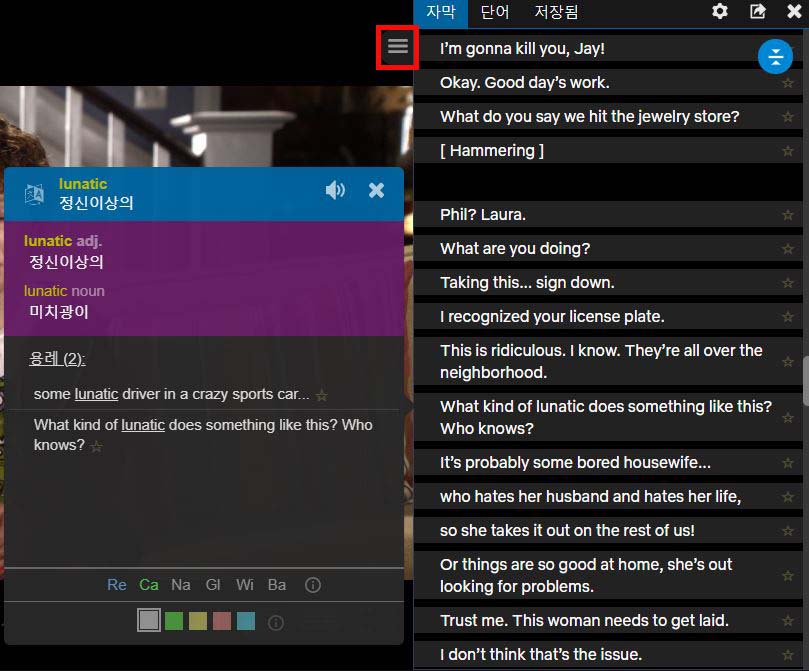Star the 'hates her husband' subtitle line
This screenshot has width=809, height=671.
787,497
